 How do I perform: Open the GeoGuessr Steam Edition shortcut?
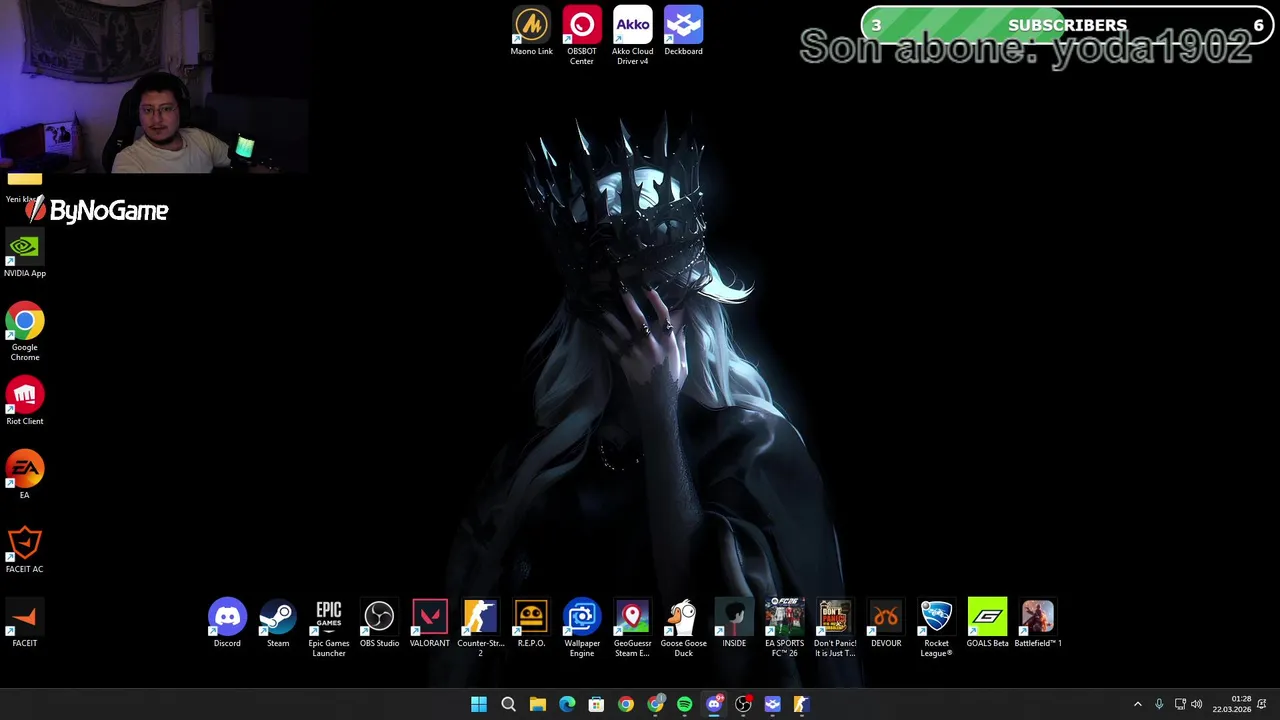632,629
